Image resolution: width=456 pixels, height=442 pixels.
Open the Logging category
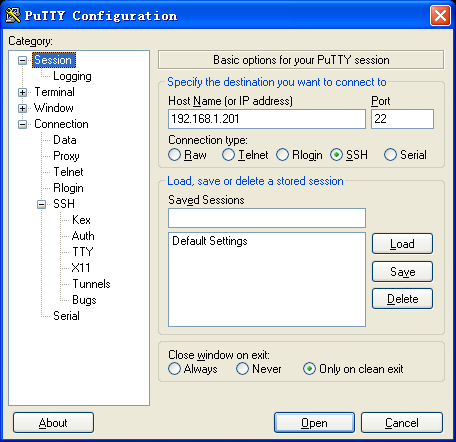click(72, 76)
